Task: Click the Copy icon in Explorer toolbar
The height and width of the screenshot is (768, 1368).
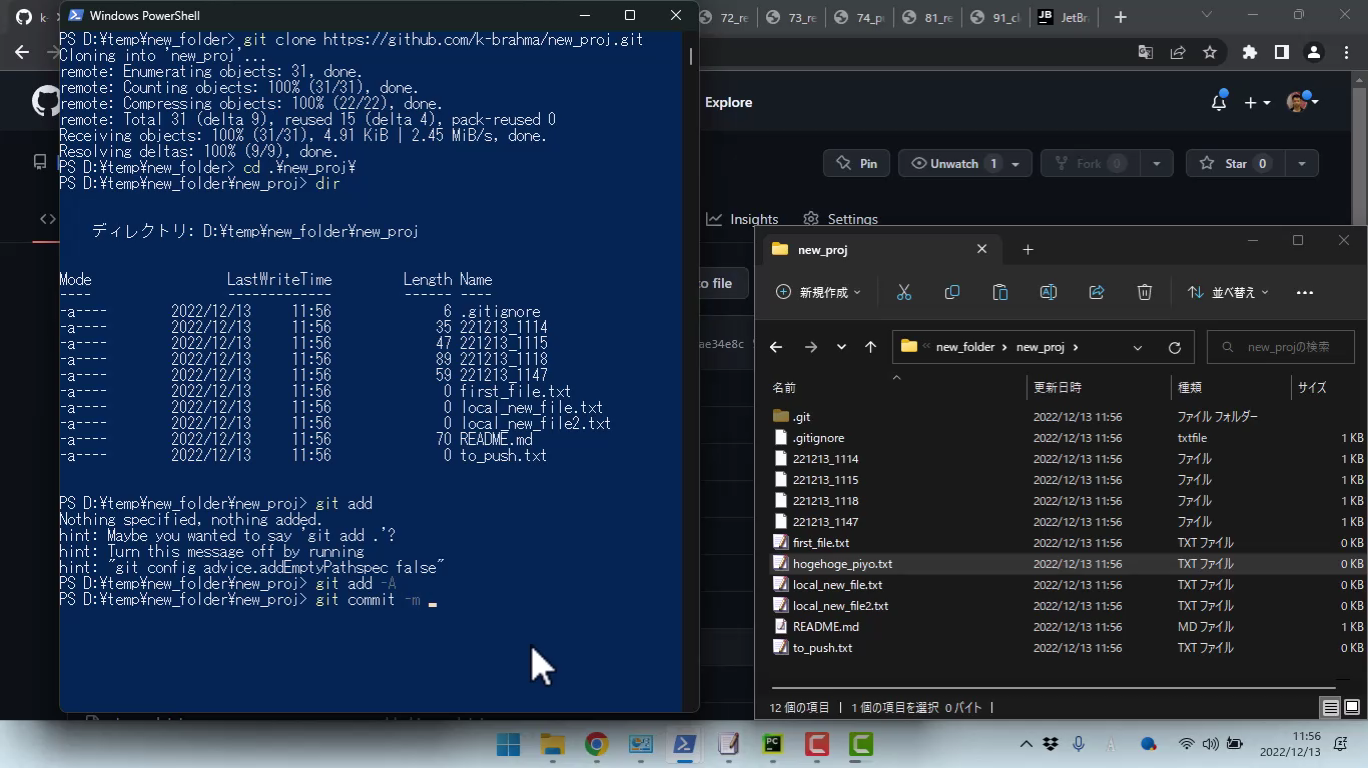Action: tap(952, 292)
